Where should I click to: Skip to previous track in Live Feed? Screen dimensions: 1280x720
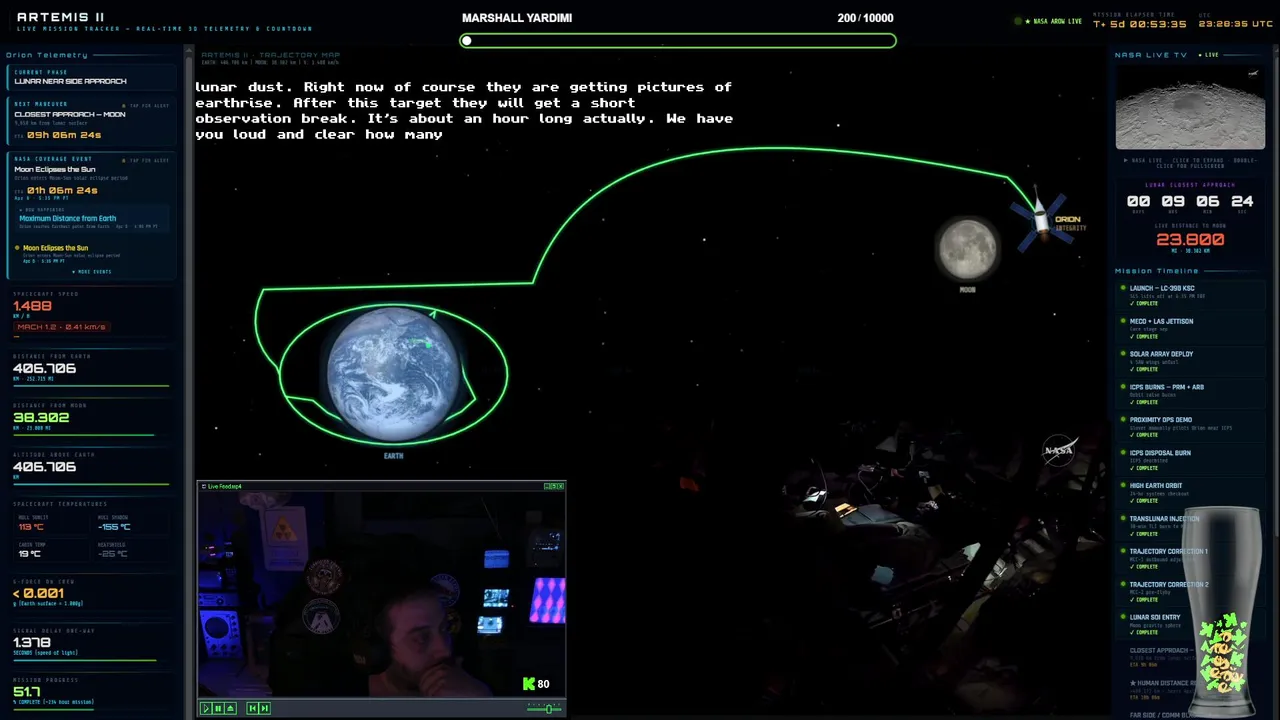click(253, 708)
